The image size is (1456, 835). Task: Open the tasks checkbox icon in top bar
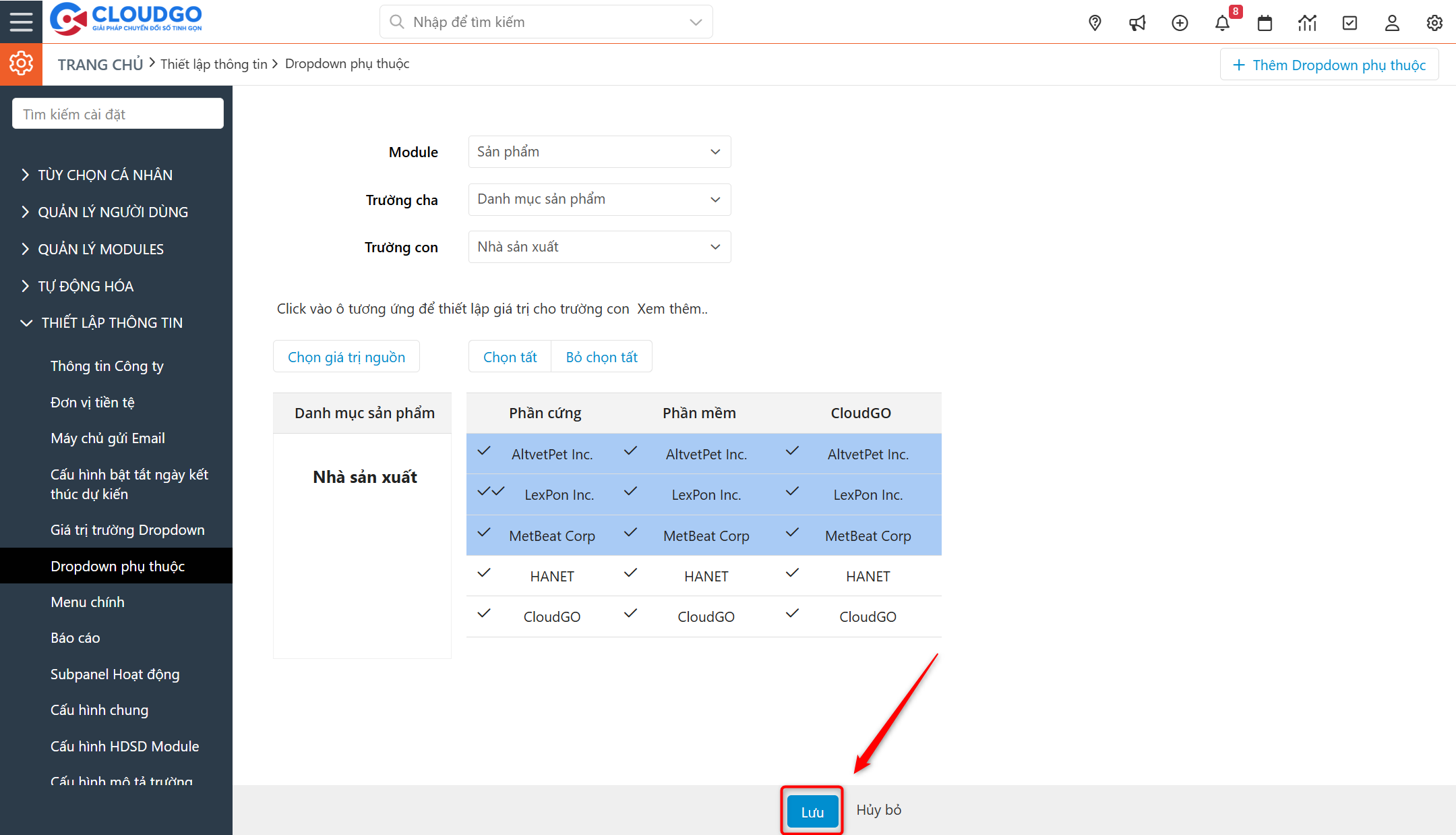pos(1349,23)
